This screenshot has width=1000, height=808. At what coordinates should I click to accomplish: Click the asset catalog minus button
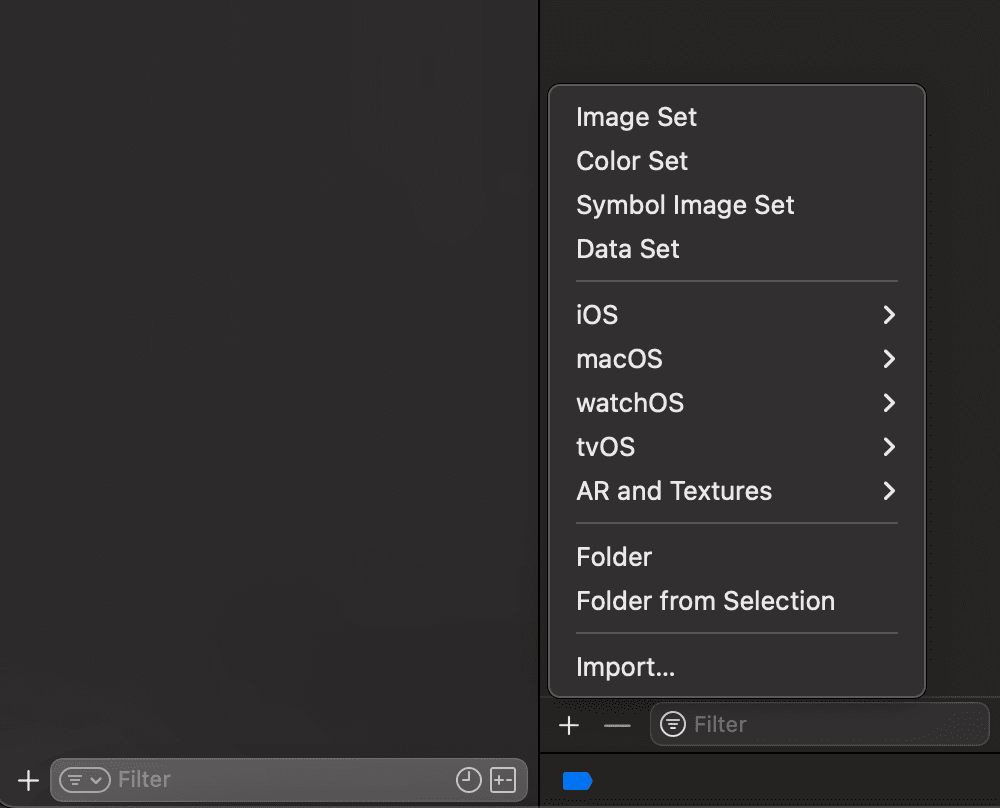(x=617, y=725)
